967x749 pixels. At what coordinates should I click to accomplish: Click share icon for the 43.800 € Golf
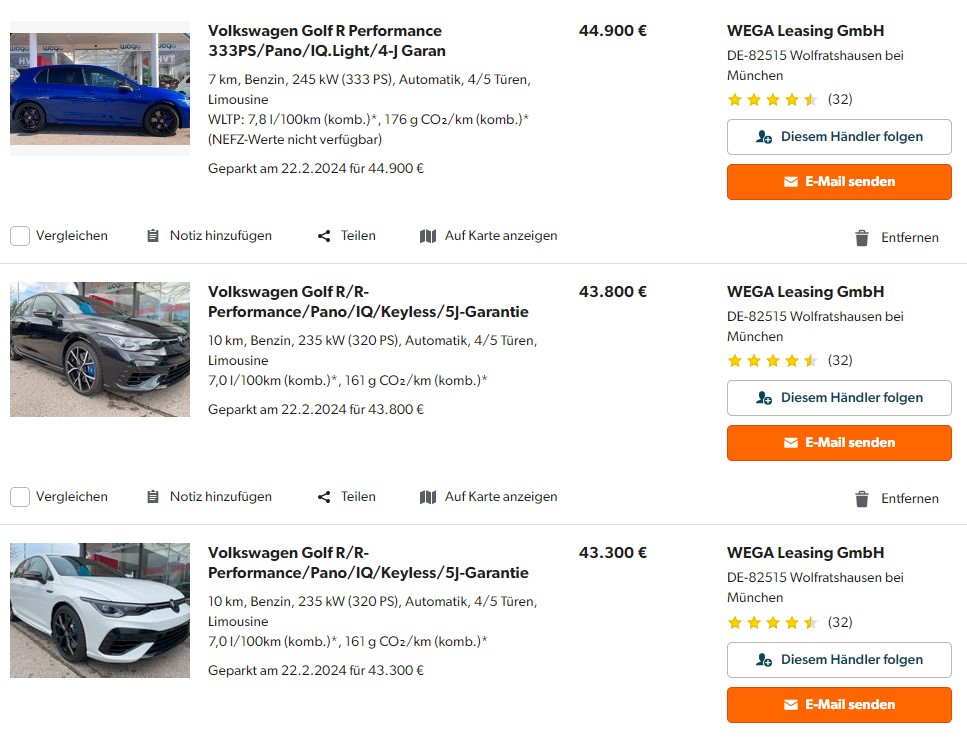click(324, 497)
